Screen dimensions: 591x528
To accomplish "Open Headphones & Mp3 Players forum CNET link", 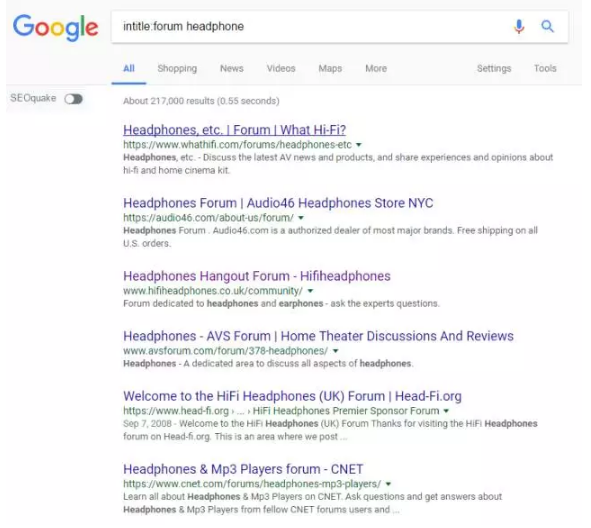I will click(243, 469).
